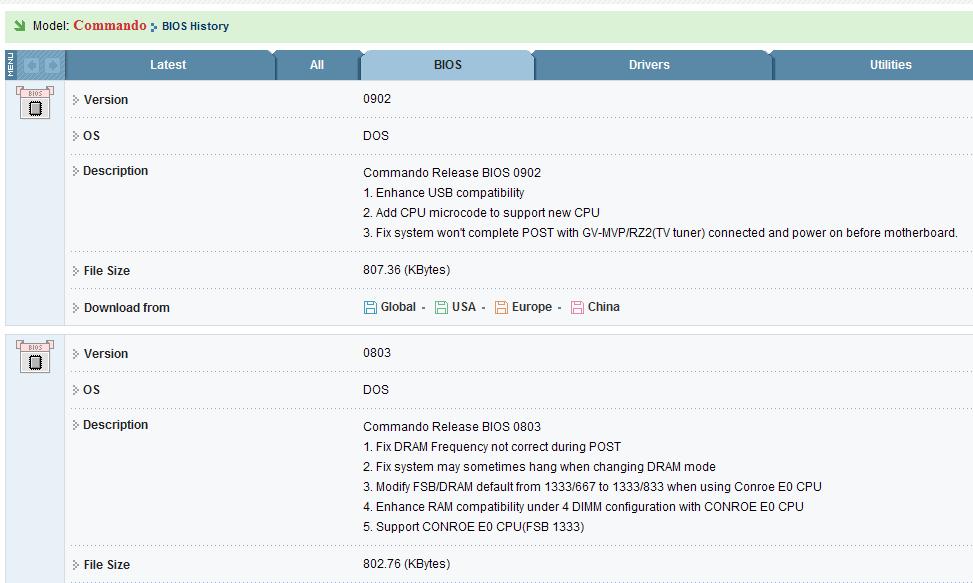
Task: Click version number 0902
Action: tap(377, 99)
